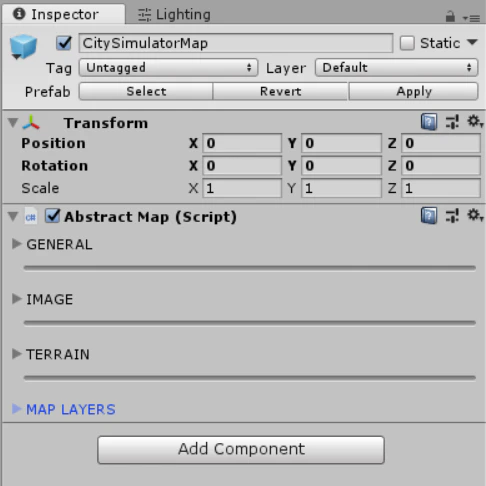Open Transform gear settings menu
Viewport: 486px width, 486px height.
click(475, 122)
